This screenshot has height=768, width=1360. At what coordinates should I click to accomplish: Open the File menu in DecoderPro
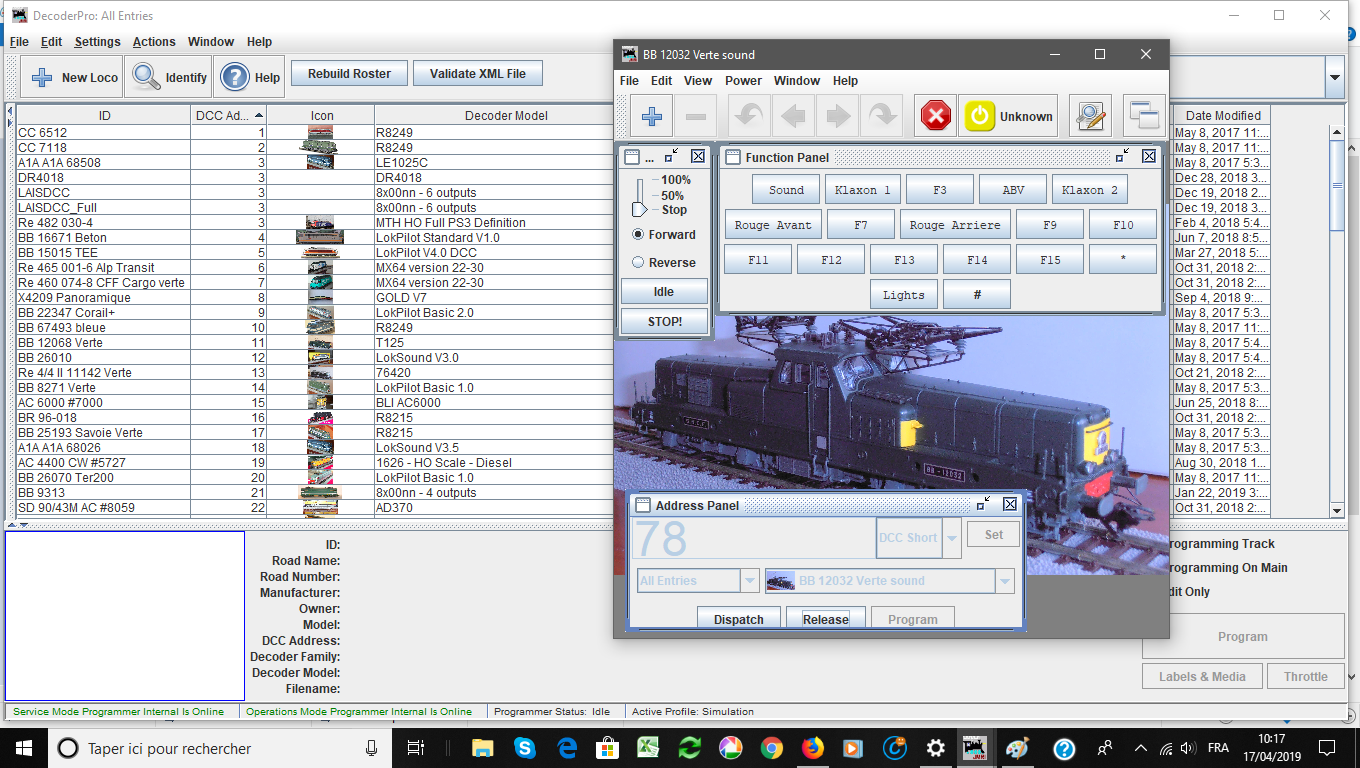(20, 42)
